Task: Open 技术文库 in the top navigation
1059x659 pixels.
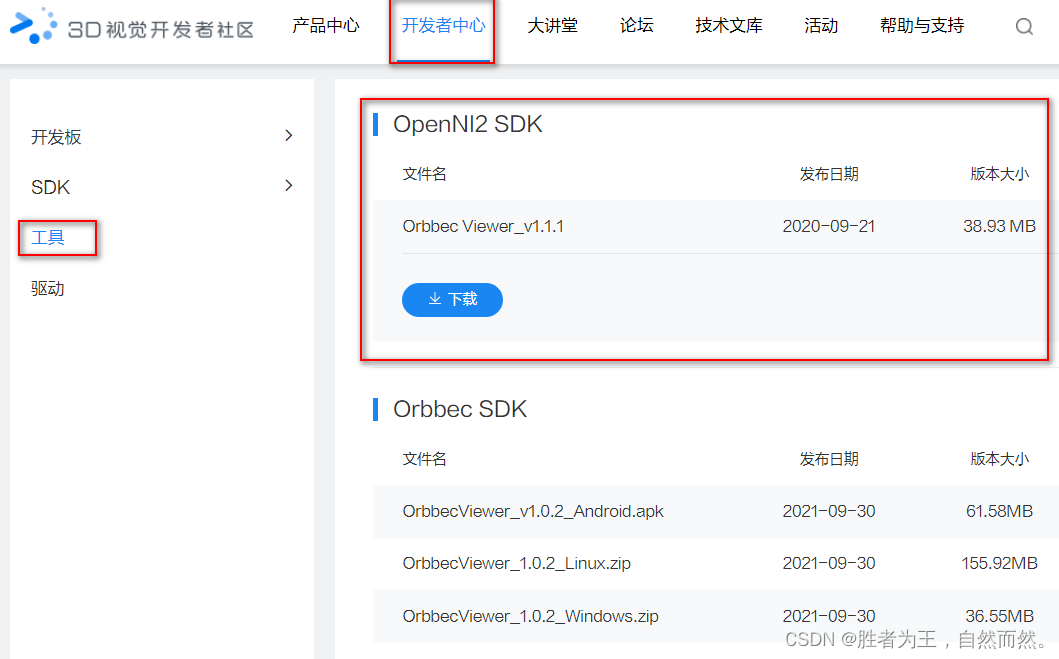Action: 729,26
